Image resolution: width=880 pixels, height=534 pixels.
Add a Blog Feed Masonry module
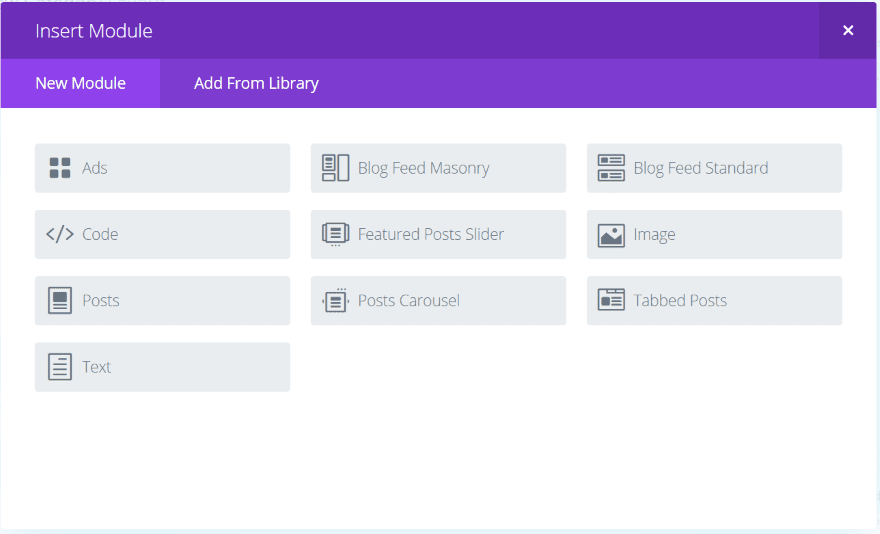pos(438,168)
